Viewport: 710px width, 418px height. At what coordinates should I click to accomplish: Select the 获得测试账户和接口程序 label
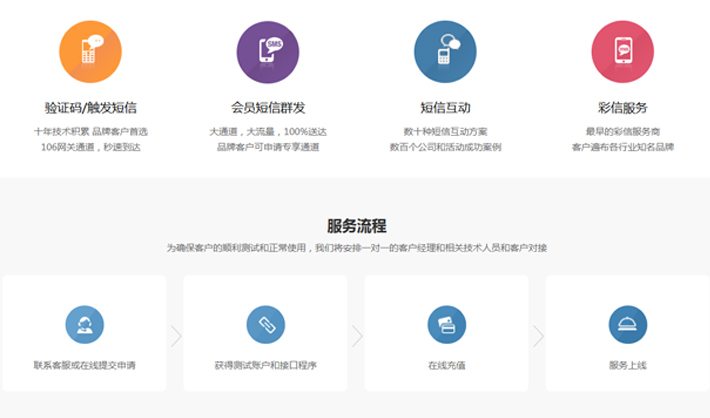point(266,365)
